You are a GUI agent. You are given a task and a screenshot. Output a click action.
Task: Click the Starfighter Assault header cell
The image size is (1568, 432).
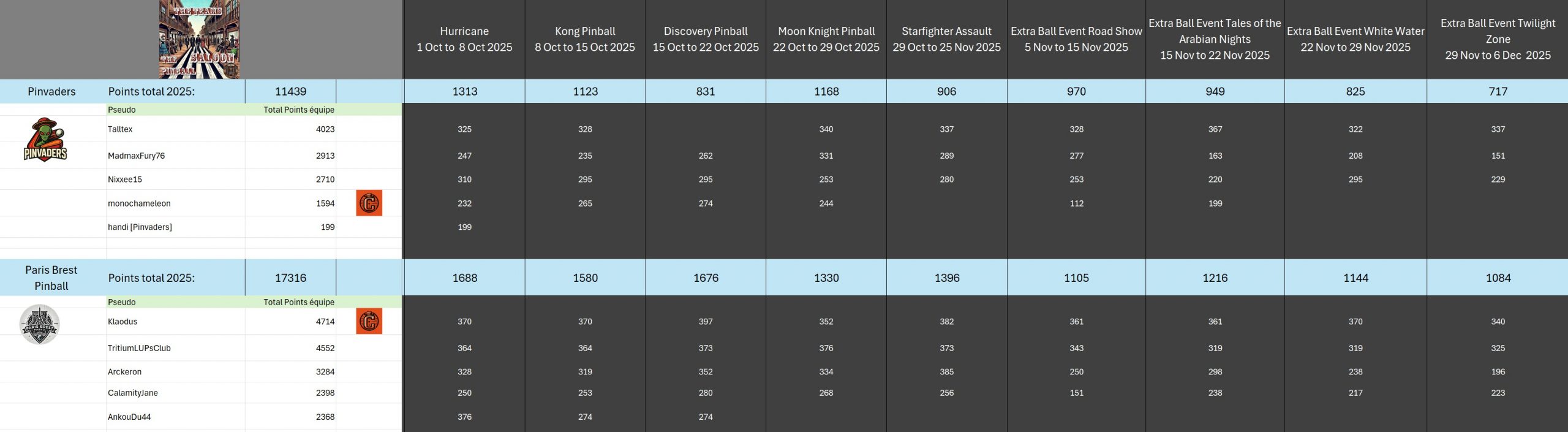(946, 39)
